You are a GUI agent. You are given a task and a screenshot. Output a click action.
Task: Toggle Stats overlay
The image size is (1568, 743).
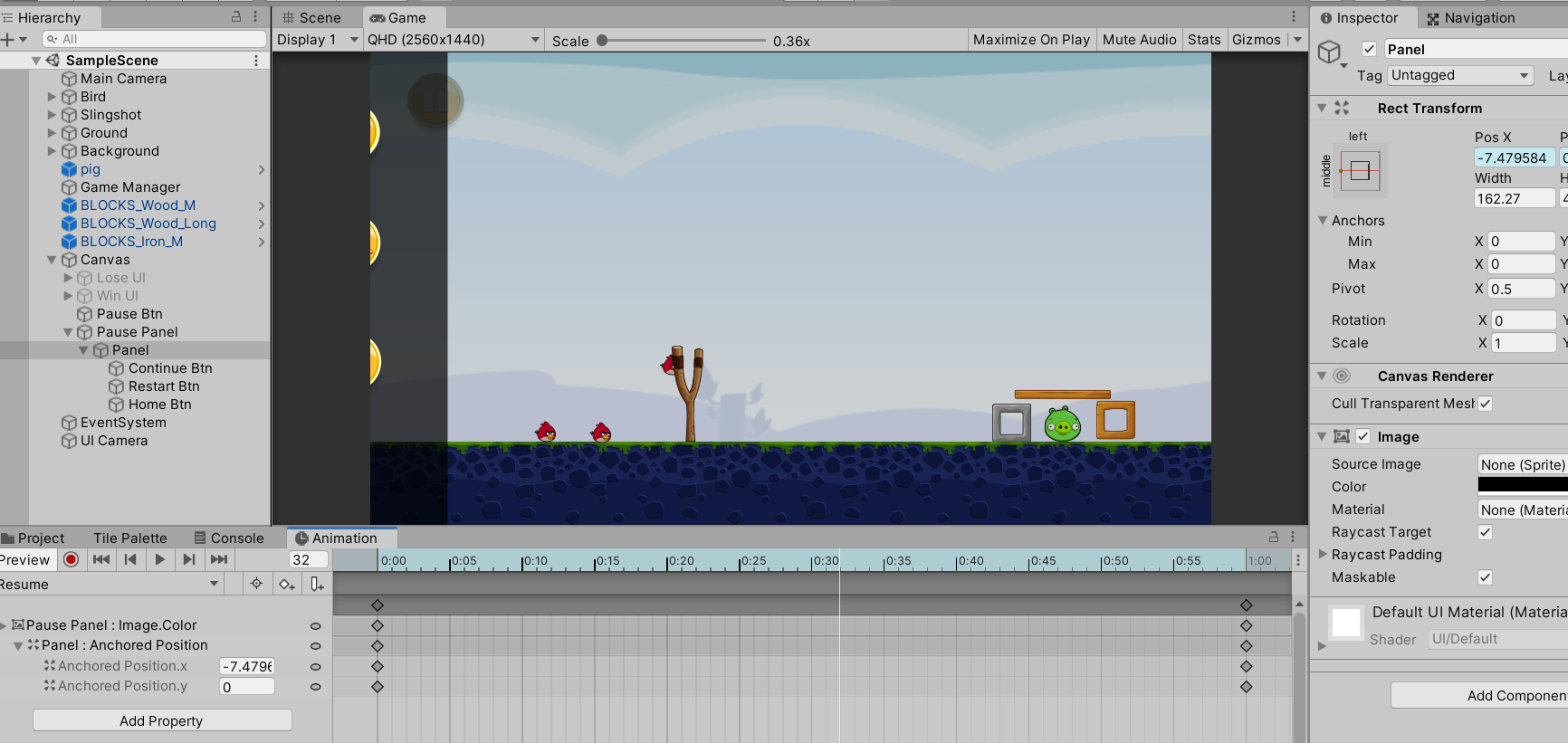1204,39
